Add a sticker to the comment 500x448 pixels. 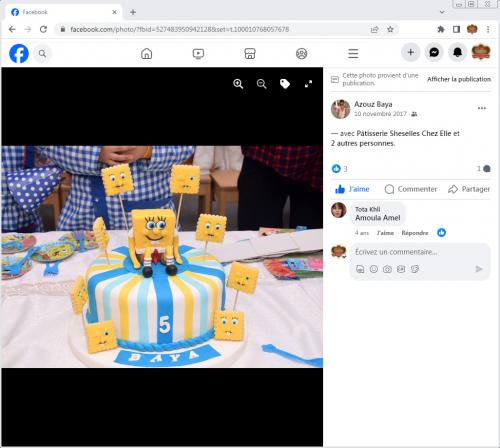415,269
